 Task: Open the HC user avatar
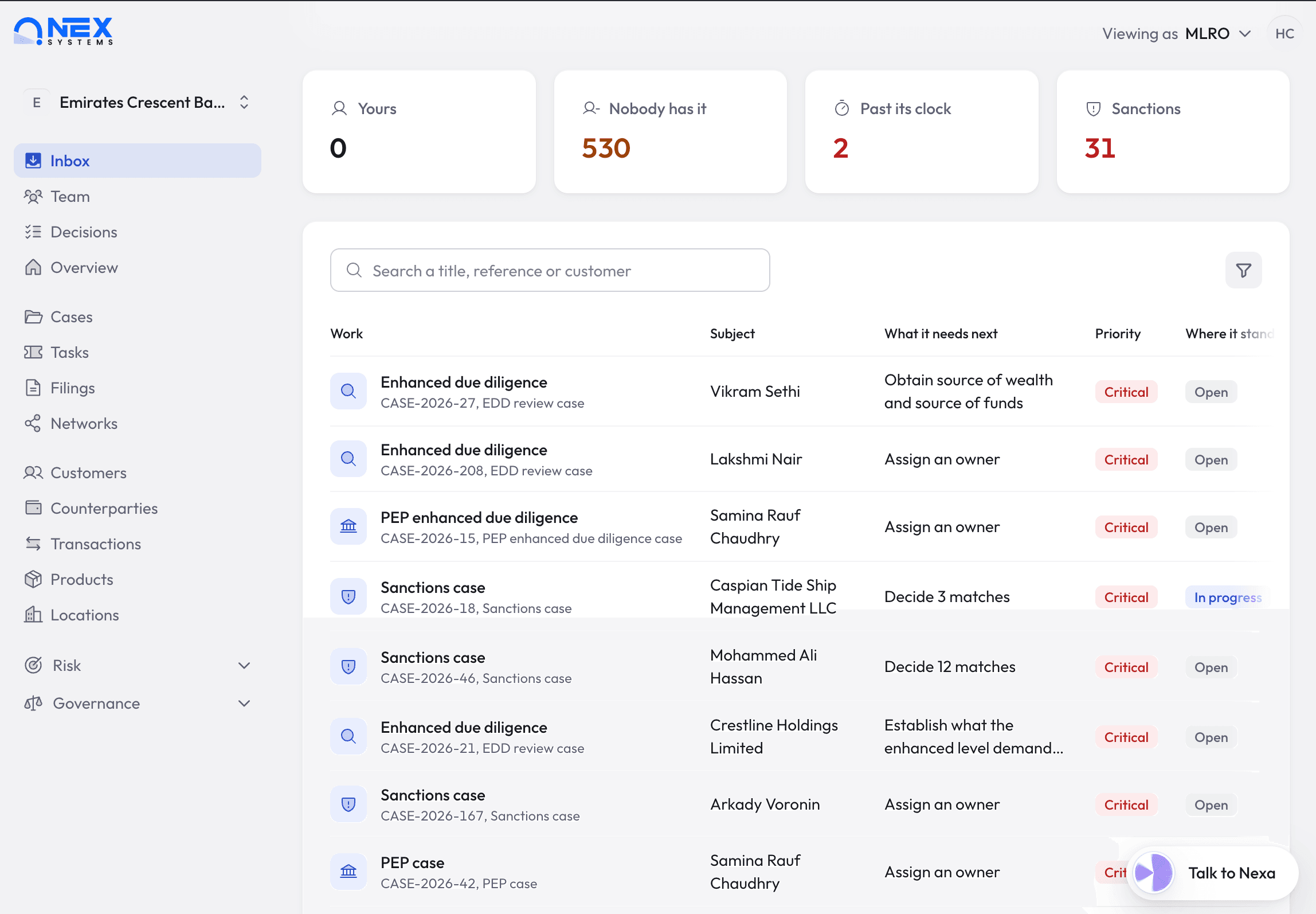click(1284, 34)
